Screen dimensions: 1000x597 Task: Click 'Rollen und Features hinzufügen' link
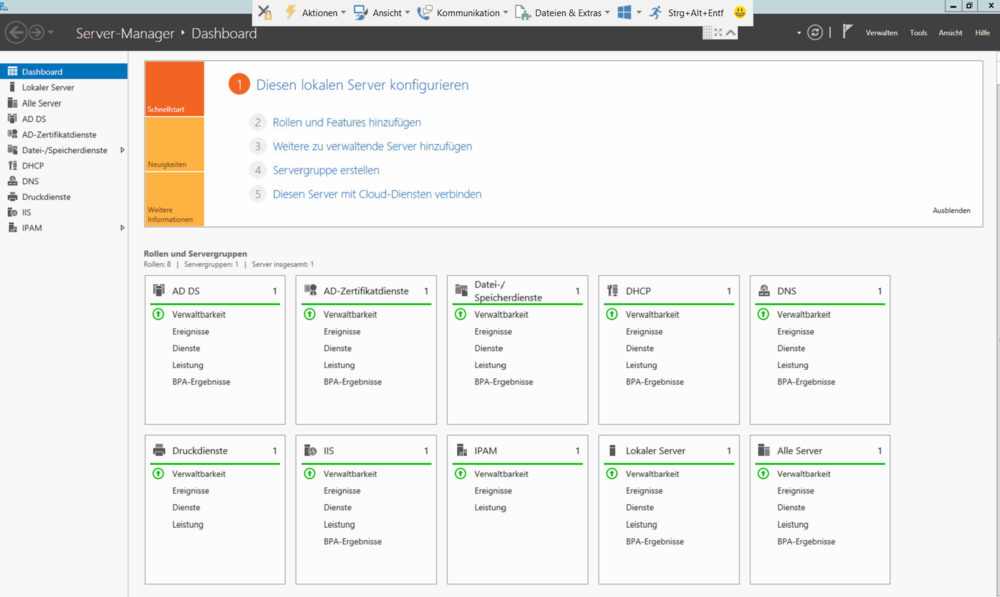[346, 122]
